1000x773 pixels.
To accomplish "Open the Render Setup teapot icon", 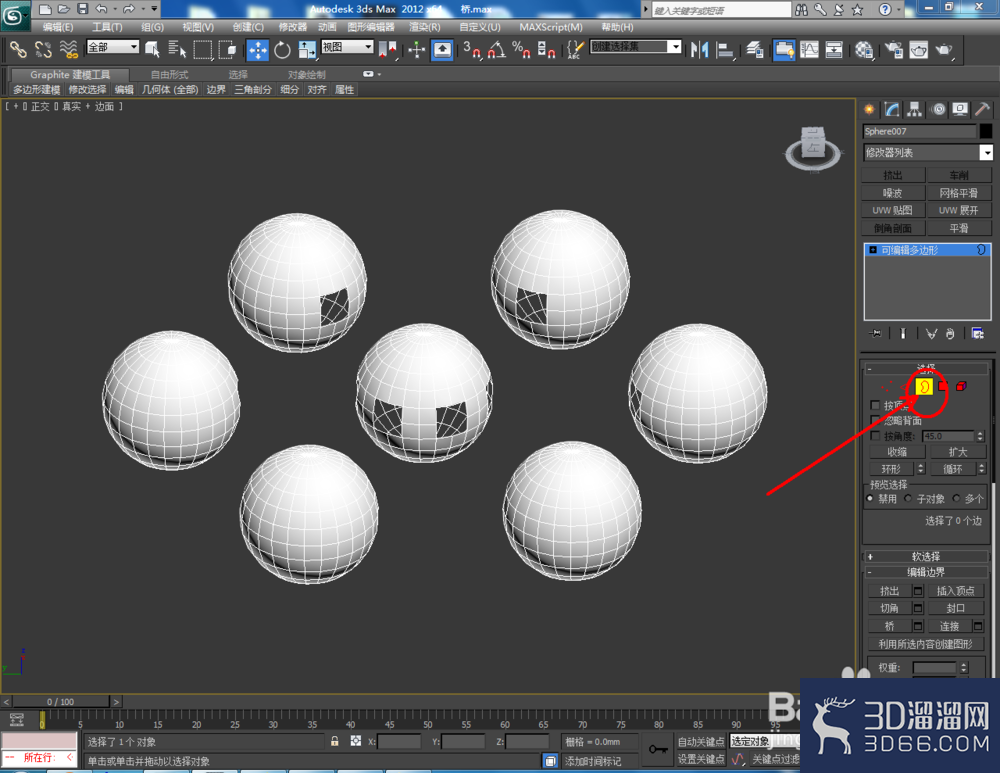I will [894, 50].
